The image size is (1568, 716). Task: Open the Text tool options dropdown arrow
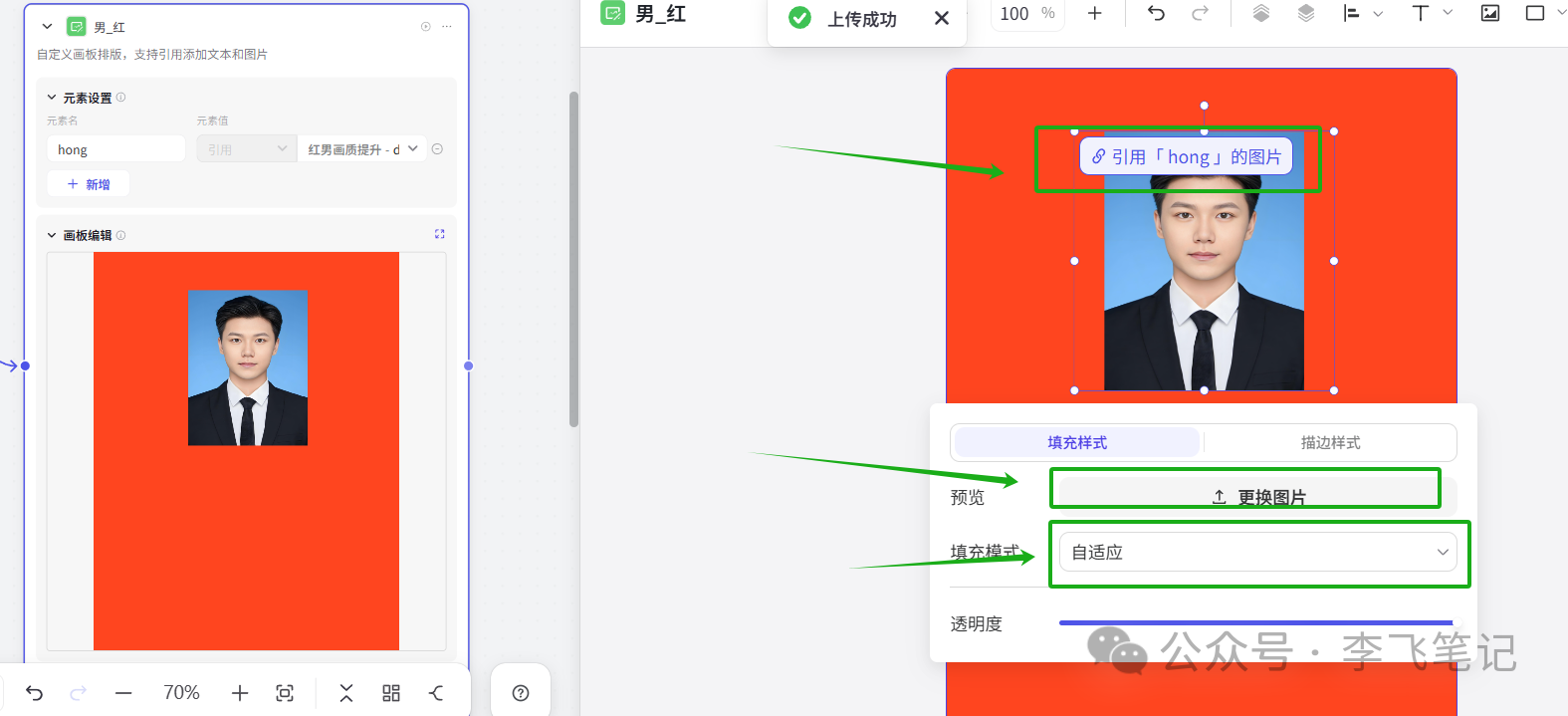pos(1448,14)
